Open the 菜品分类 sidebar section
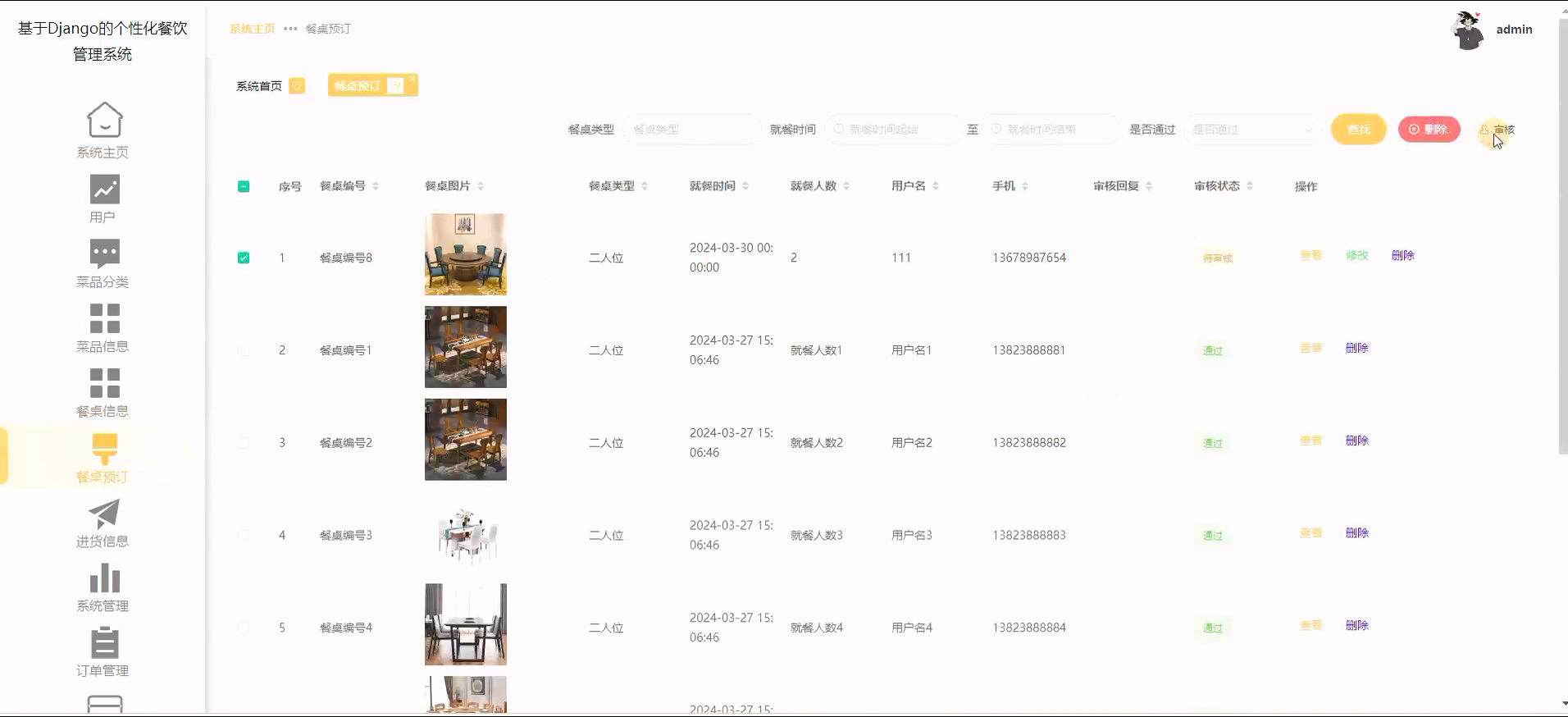Screen dimensions: 1568x717 click(103, 263)
